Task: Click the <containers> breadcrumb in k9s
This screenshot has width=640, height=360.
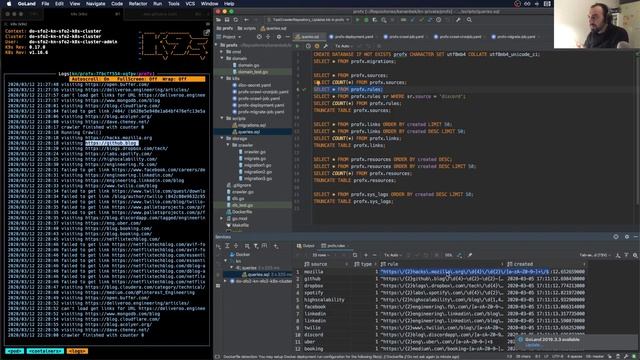Action: tap(45, 351)
